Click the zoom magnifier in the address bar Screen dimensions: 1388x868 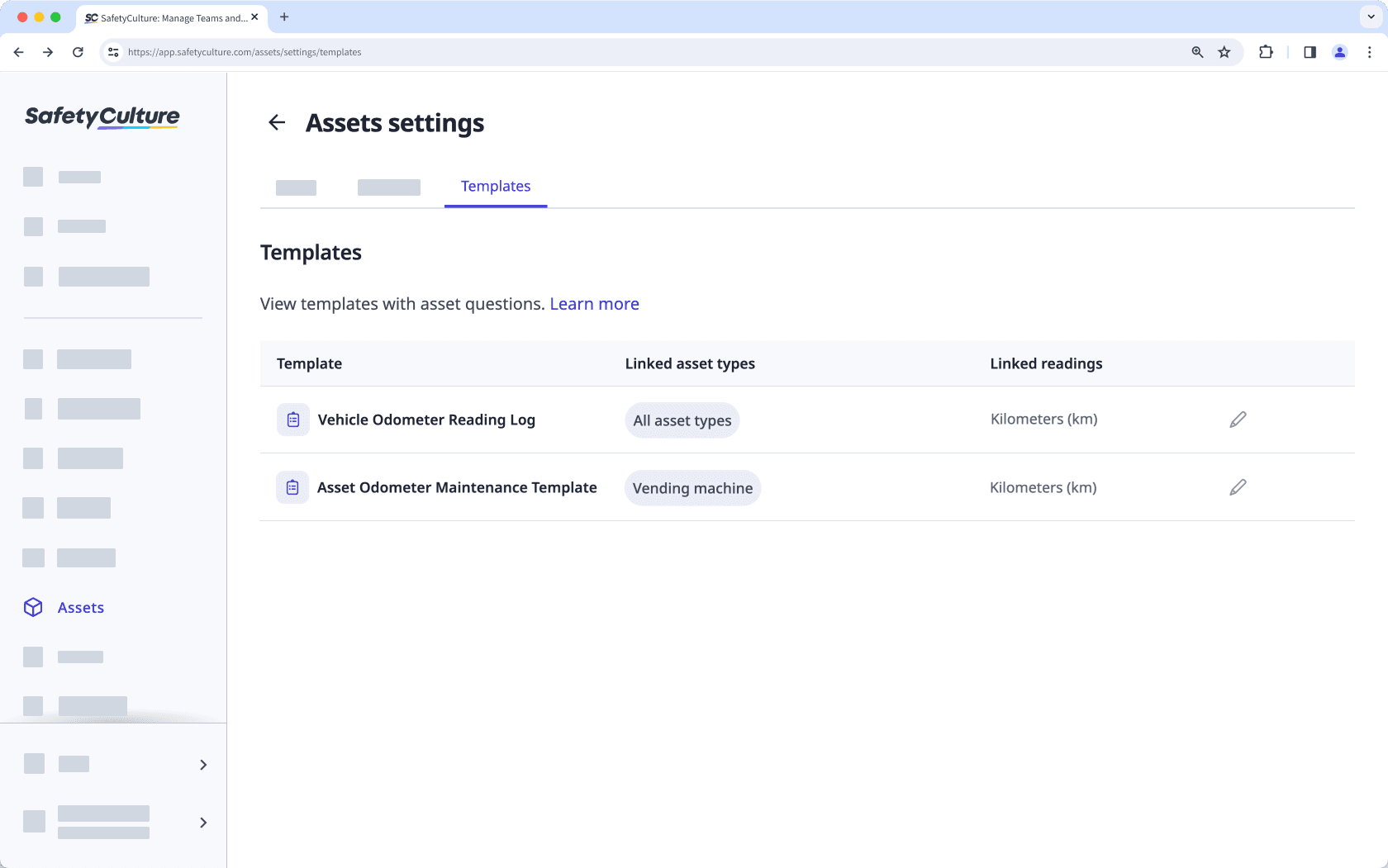point(1196,52)
